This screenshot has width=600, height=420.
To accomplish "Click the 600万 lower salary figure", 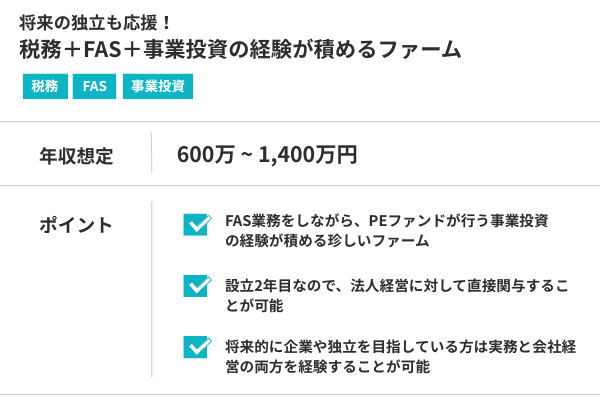I will click(x=205, y=155).
